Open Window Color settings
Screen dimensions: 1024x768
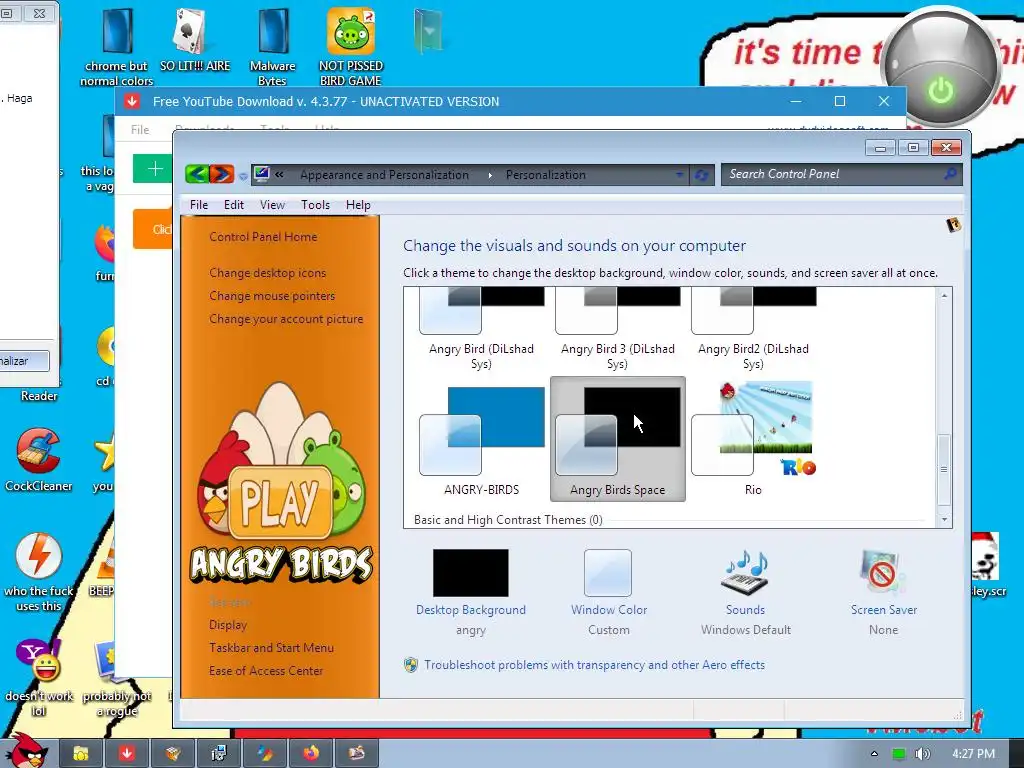[x=609, y=591]
